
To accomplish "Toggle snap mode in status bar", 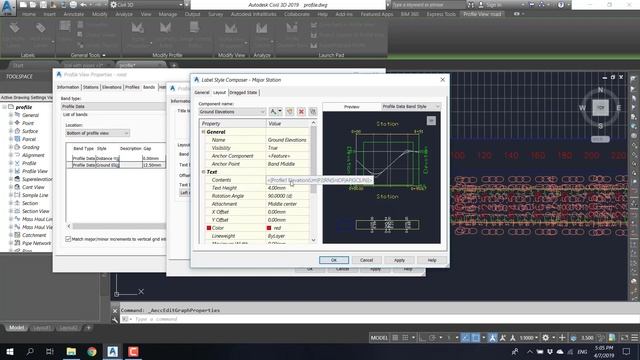I will coord(405,338).
